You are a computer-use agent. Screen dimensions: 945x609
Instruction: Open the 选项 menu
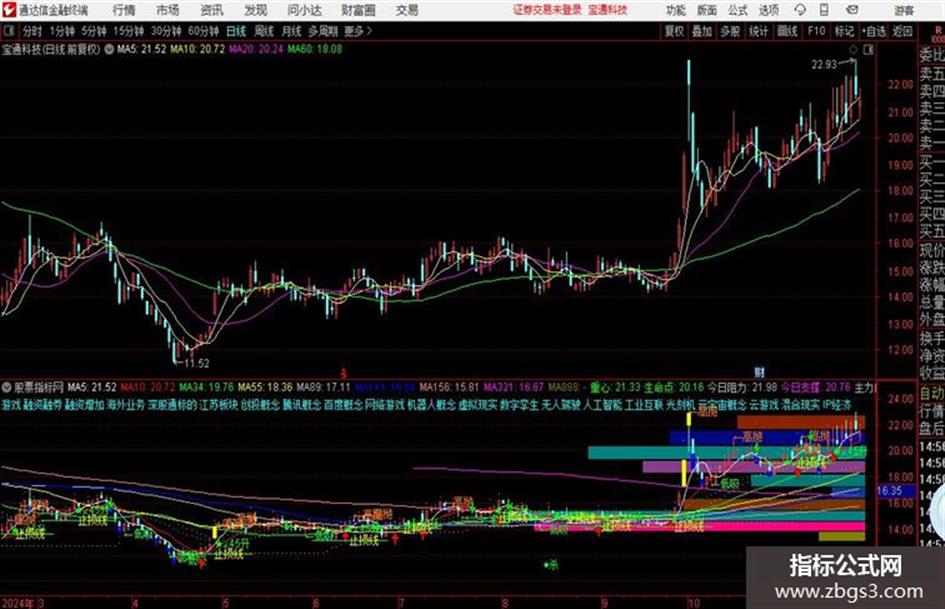(x=768, y=10)
